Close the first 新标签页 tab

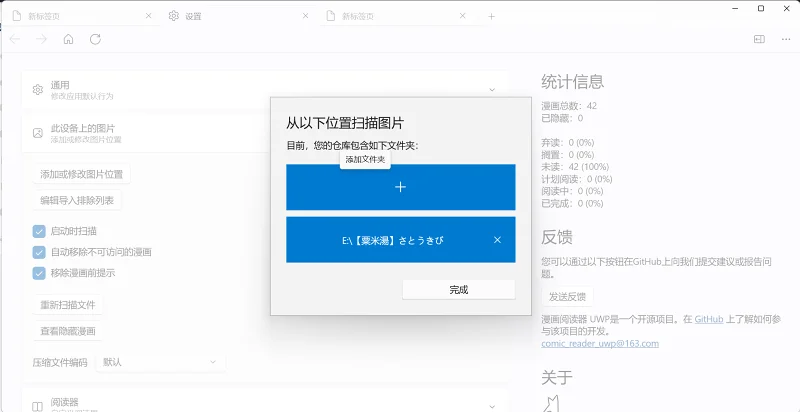pos(148,16)
